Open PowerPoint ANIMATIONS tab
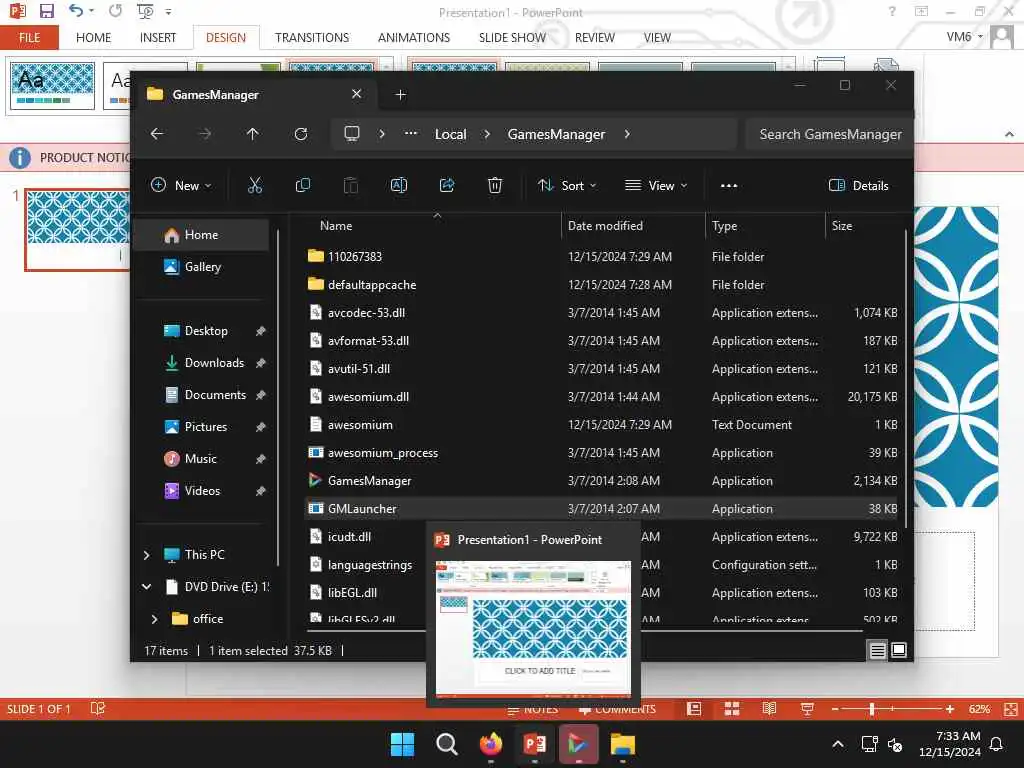Image resolution: width=1024 pixels, height=768 pixels. tap(413, 38)
